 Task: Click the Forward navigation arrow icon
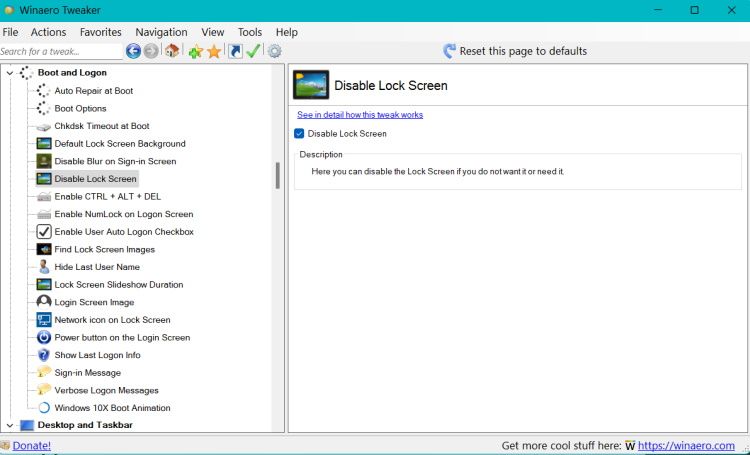click(x=151, y=51)
